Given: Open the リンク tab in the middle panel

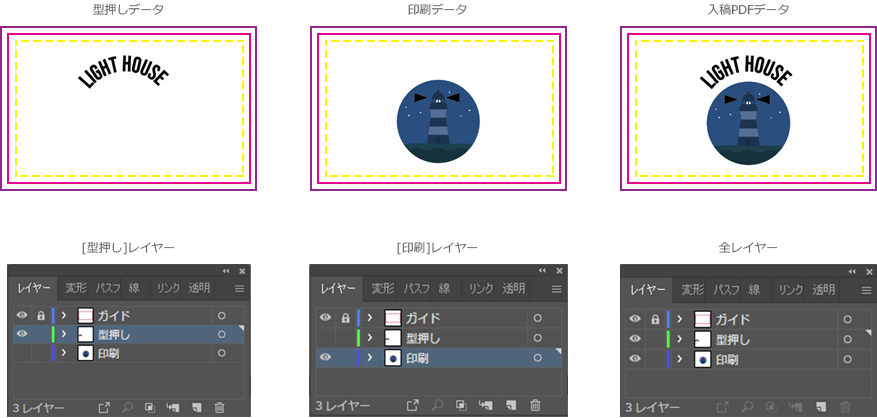Looking at the screenshot, I should click(481, 288).
